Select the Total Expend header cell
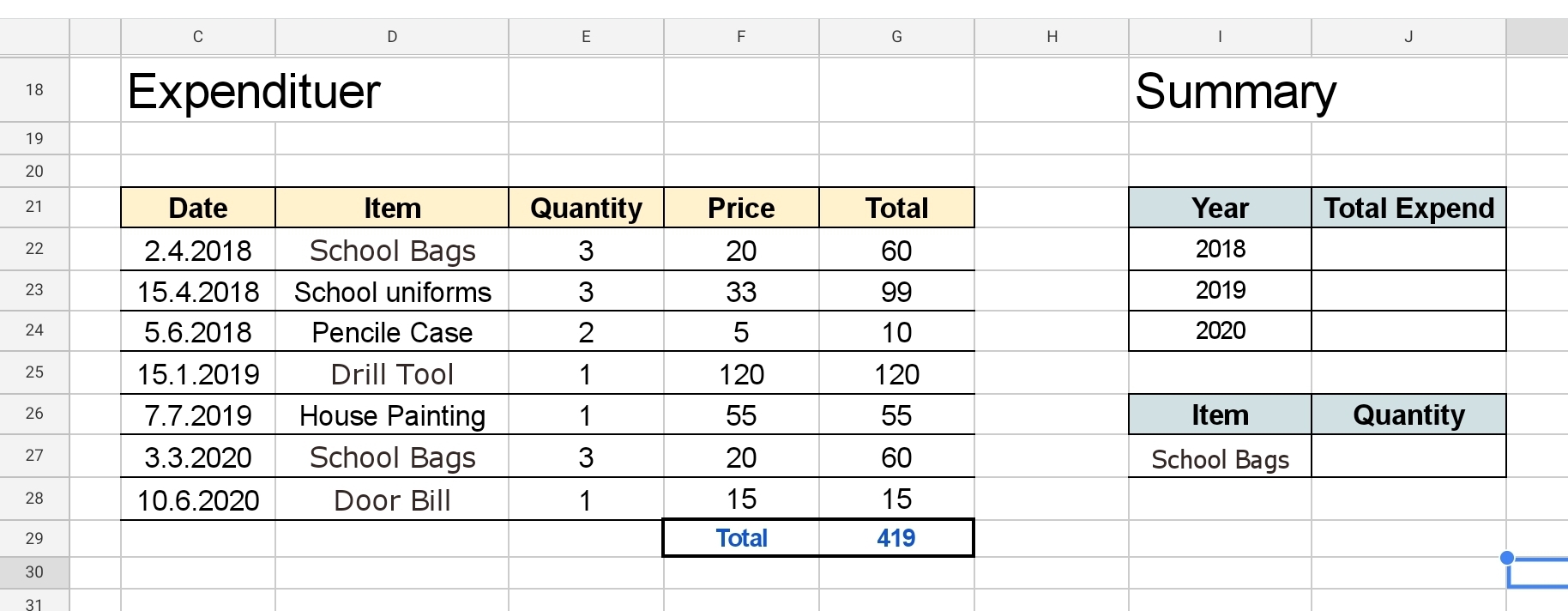This screenshot has width=1568, height=611. pyautogui.click(x=1408, y=208)
